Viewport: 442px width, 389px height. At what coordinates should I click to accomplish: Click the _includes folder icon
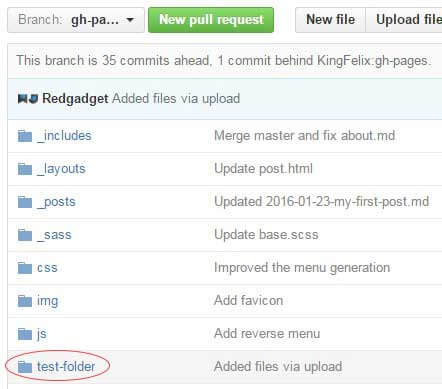click(25, 136)
